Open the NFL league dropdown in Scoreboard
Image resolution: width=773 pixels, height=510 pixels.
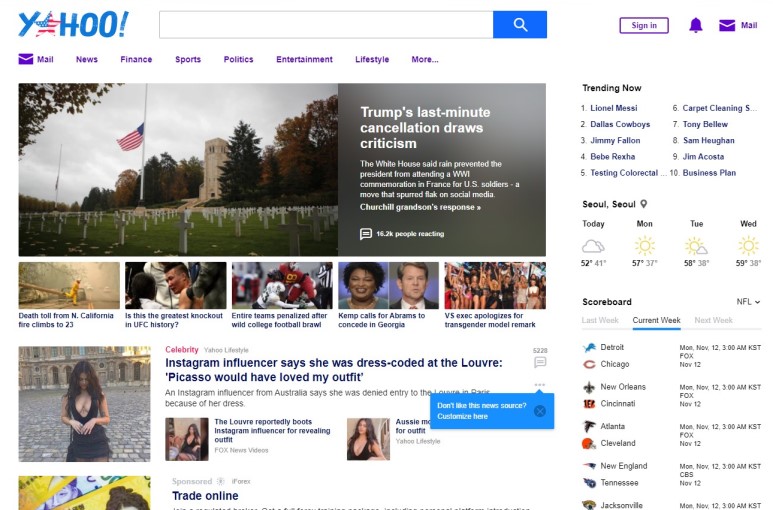748,302
